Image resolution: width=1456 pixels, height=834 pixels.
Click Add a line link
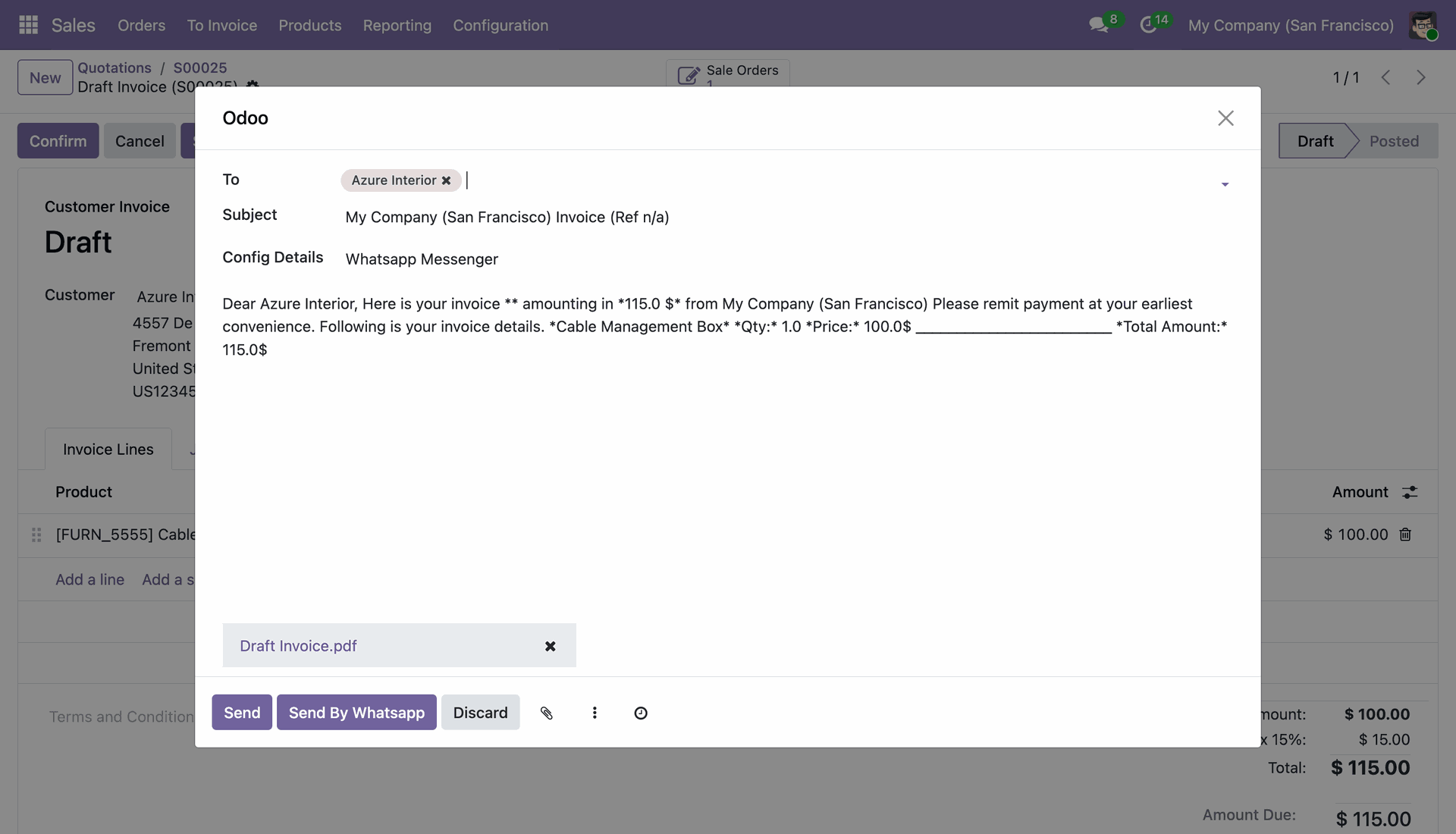click(x=89, y=580)
